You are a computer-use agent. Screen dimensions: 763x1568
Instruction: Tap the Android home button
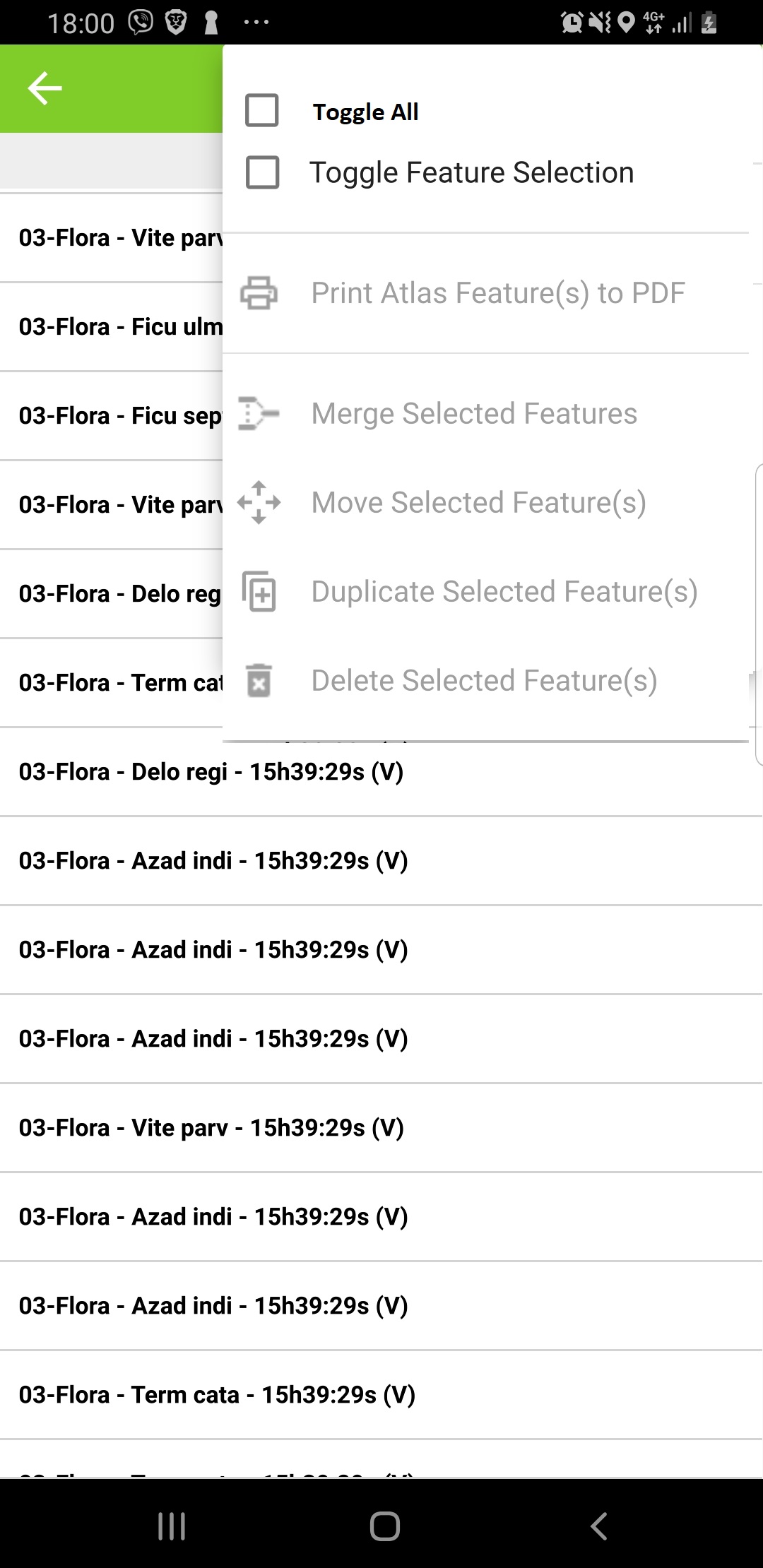[x=384, y=1526]
